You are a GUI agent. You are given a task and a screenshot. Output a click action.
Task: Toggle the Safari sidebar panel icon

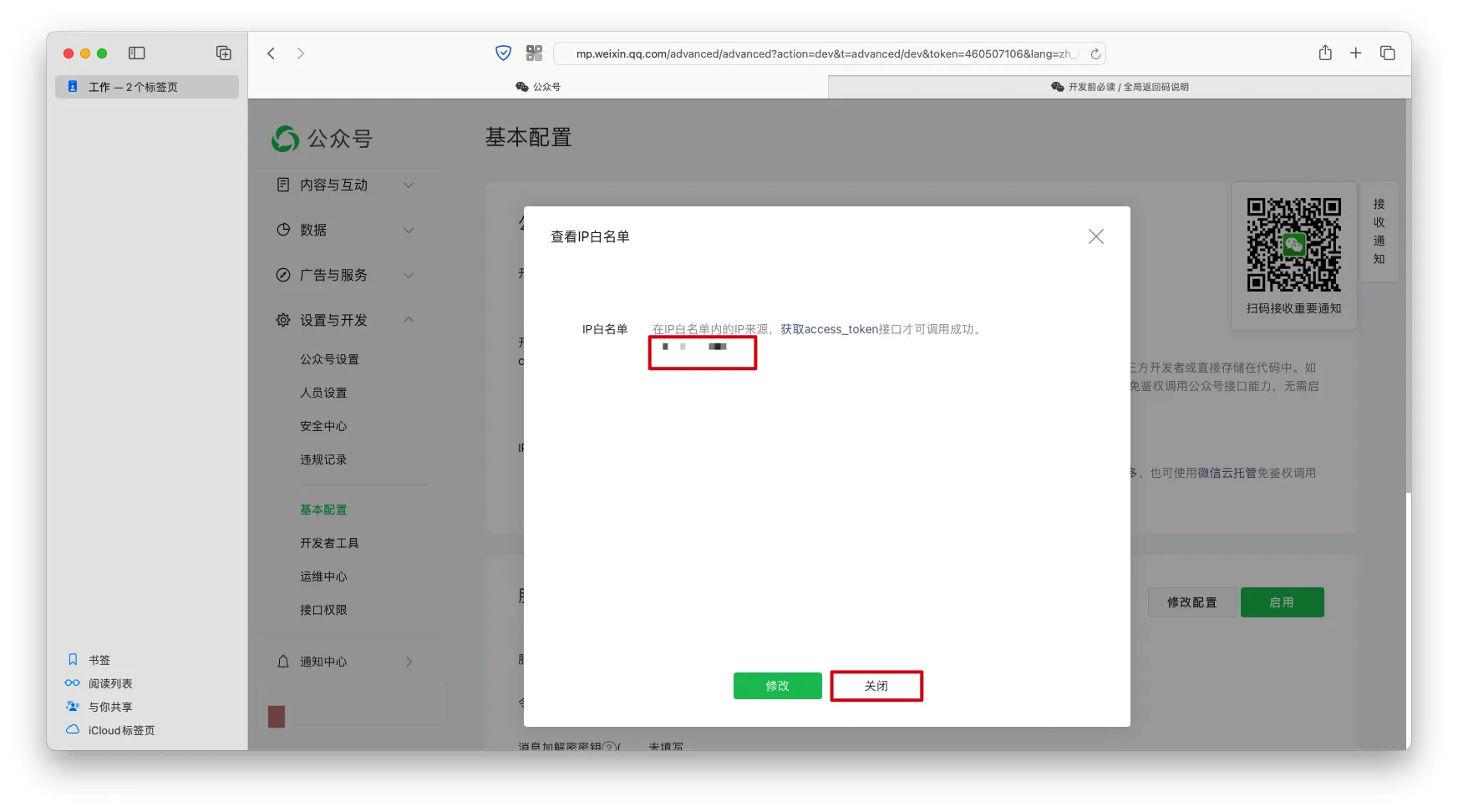[137, 53]
